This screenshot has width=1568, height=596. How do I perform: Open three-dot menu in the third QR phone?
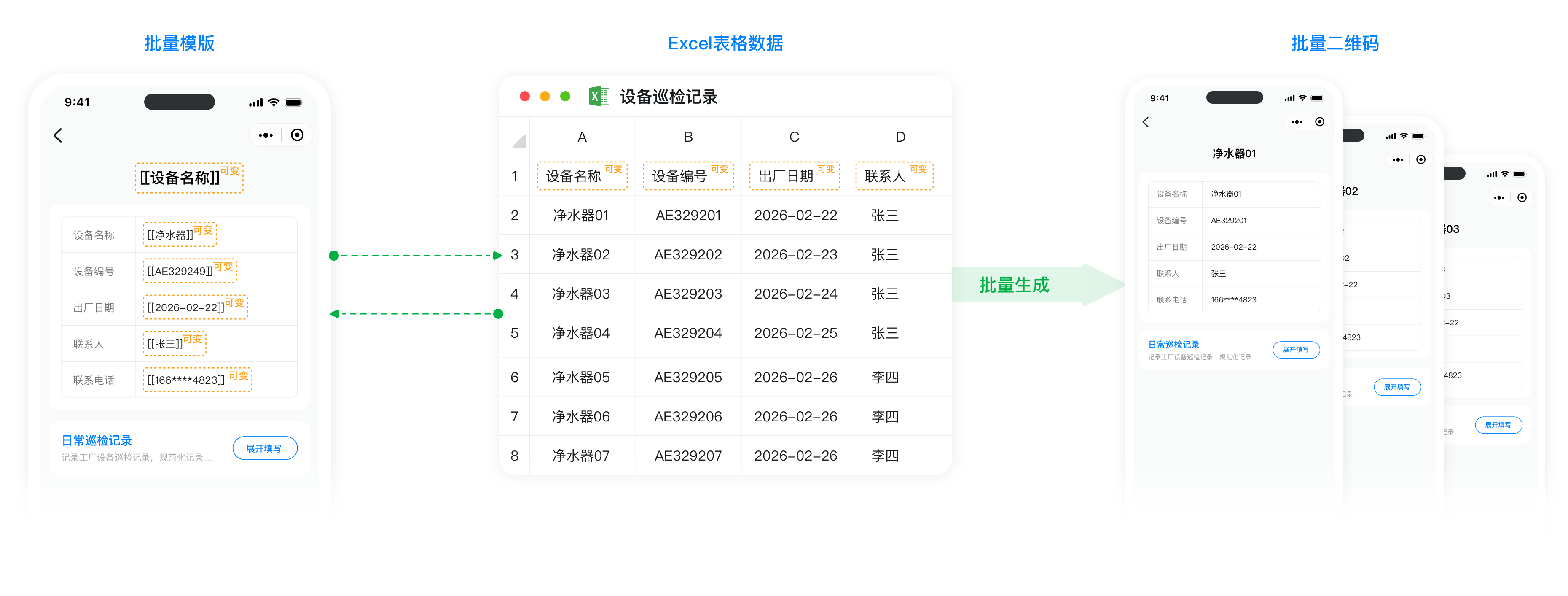[1498, 197]
